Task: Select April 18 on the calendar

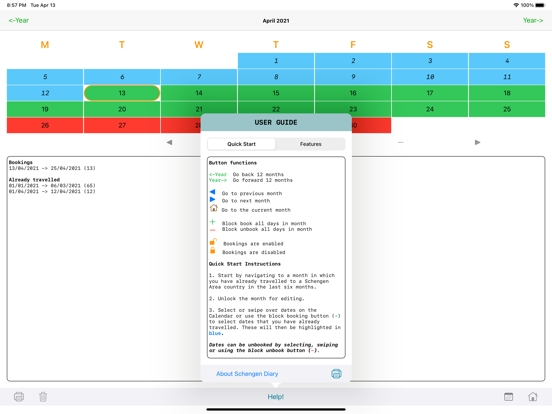Action: coord(507,93)
